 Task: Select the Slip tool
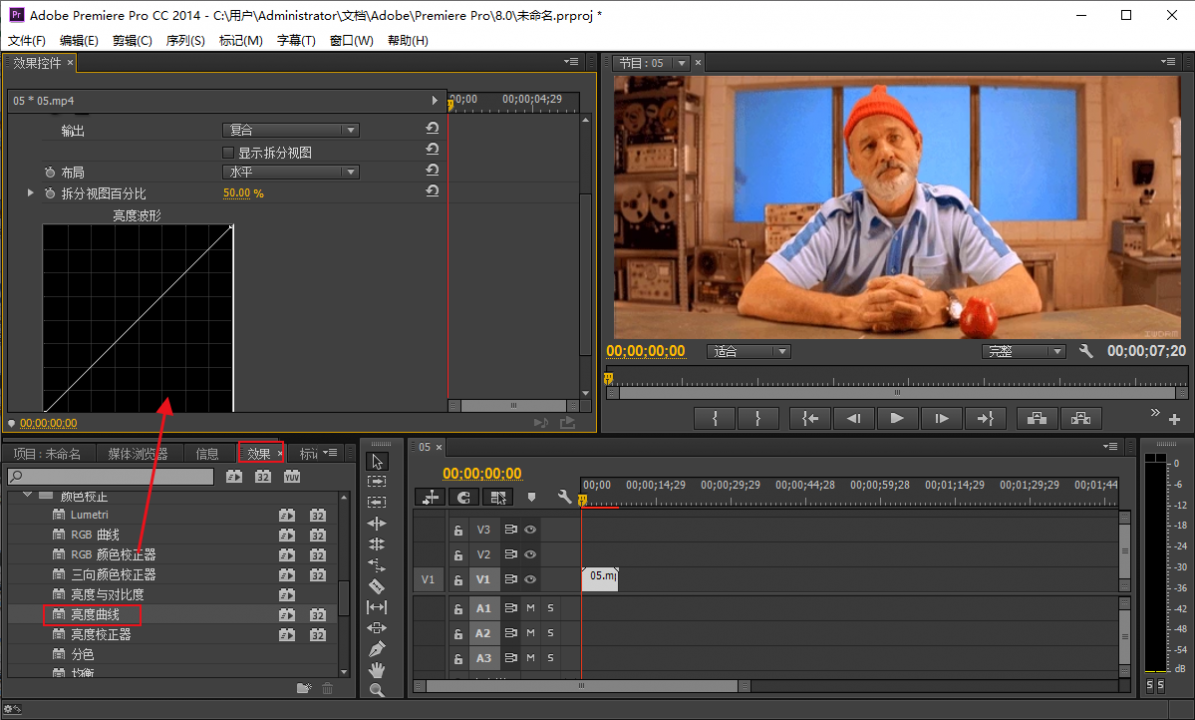click(x=377, y=607)
